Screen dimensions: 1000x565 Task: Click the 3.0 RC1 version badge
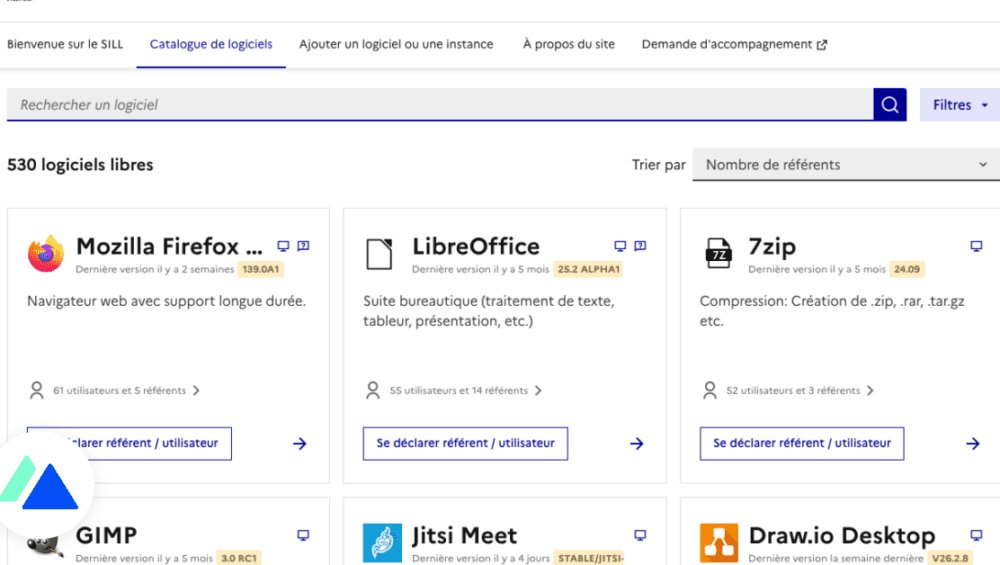[x=239, y=558]
